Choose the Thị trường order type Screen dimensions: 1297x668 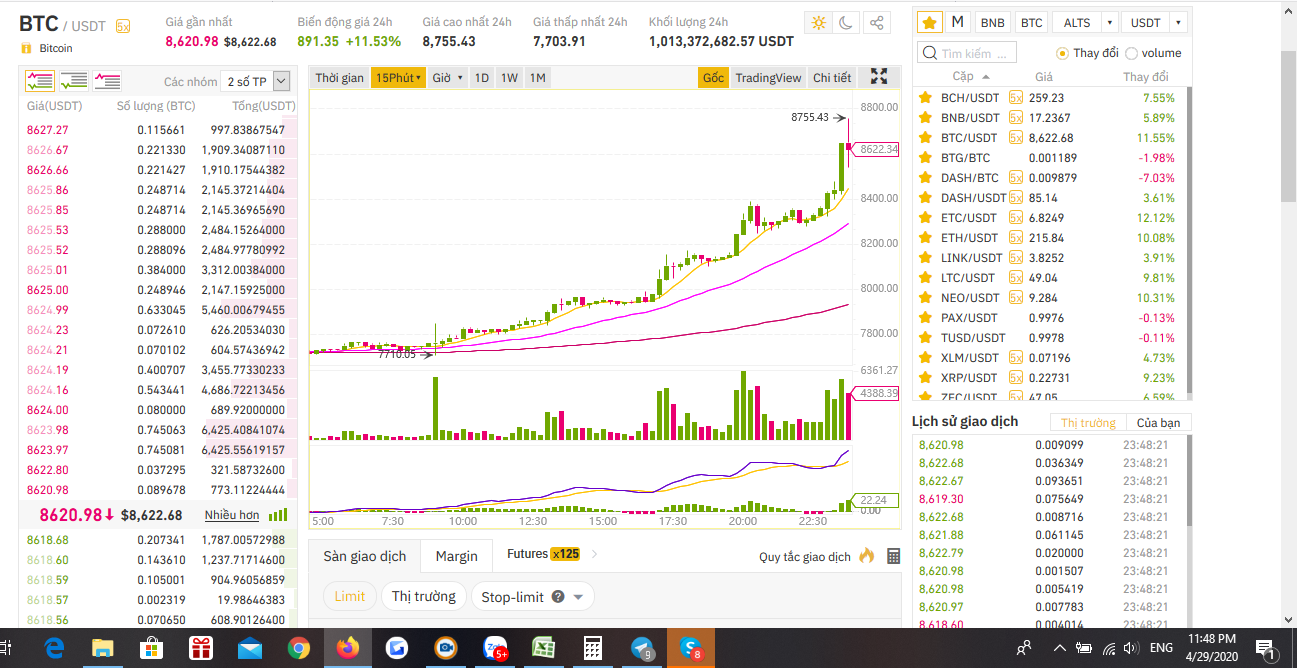coord(424,597)
